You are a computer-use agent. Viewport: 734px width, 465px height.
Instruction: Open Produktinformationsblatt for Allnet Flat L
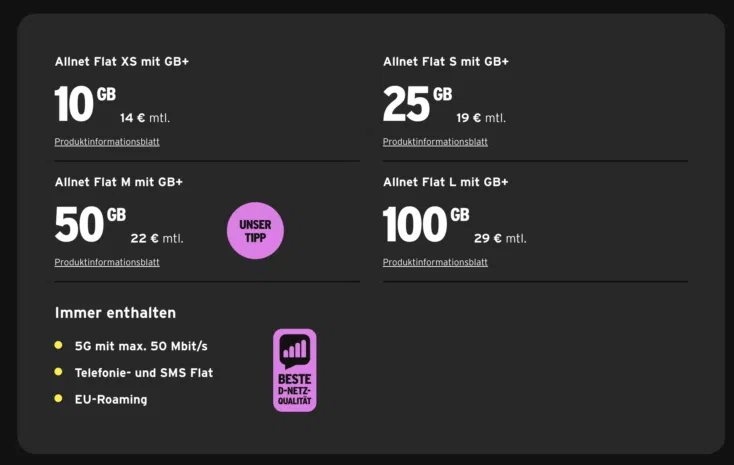coord(435,262)
